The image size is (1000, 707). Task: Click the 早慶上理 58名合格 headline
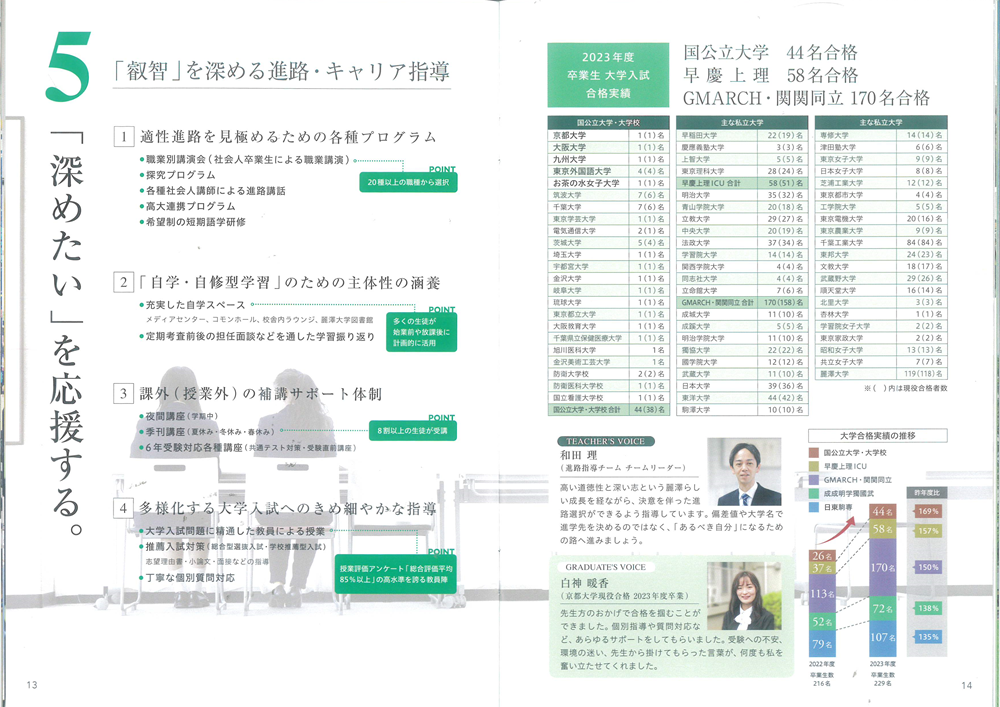[770, 75]
